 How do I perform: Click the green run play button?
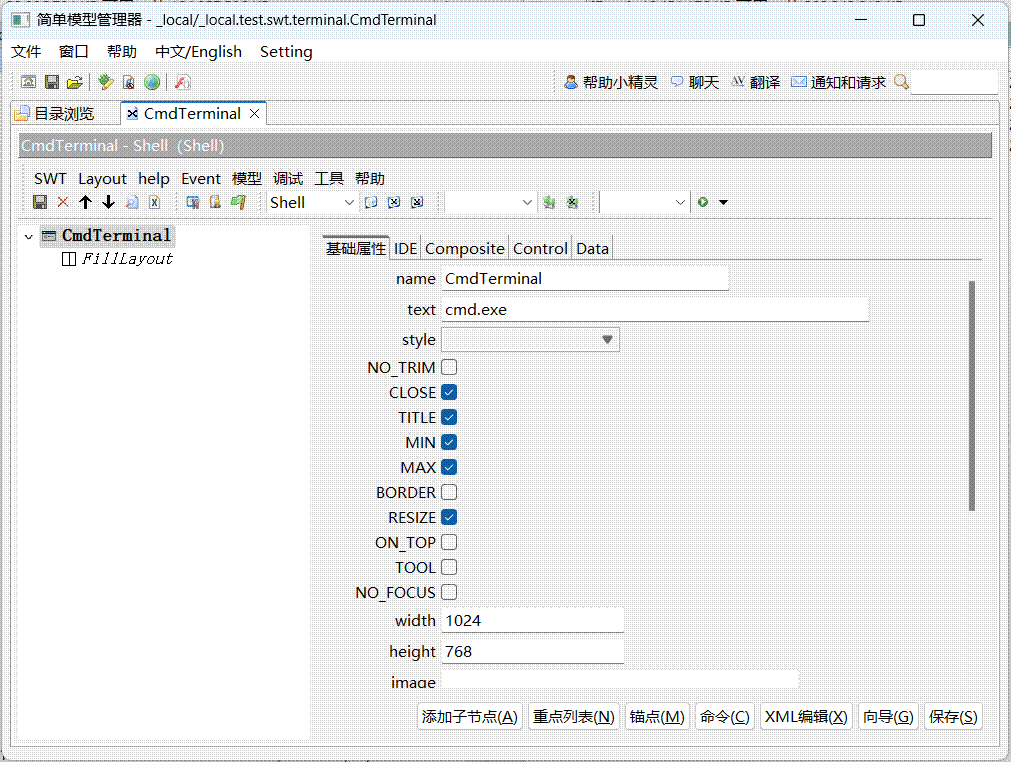703,202
